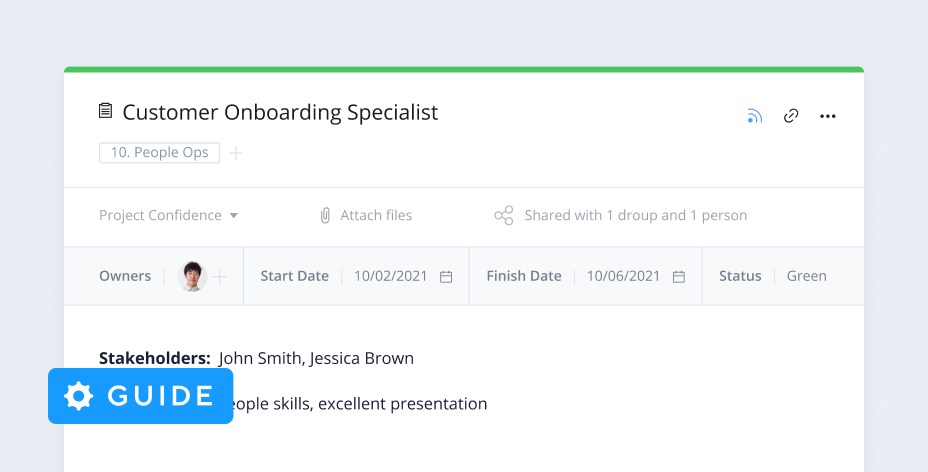Add a tag next to People Ops

tap(236, 153)
